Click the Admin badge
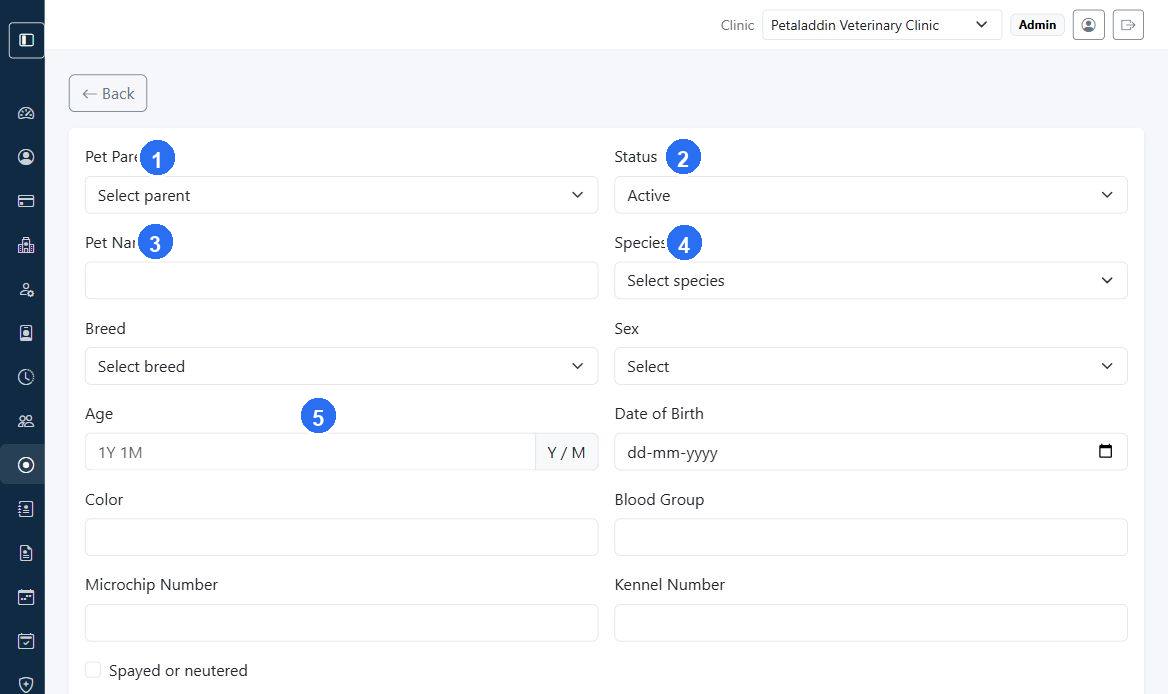 click(1037, 25)
